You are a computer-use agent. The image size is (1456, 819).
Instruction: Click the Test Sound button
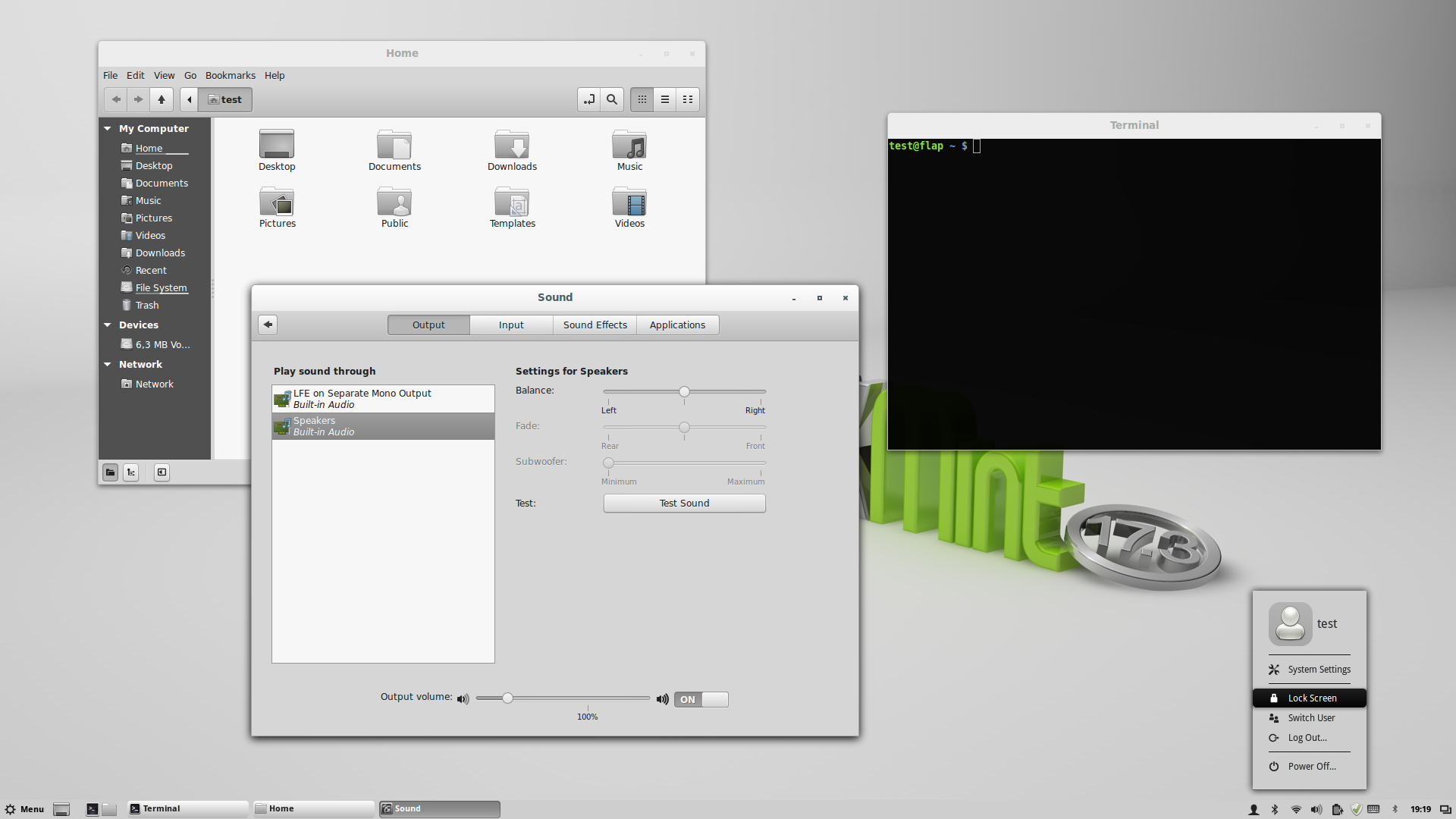[x=684, y=503]
